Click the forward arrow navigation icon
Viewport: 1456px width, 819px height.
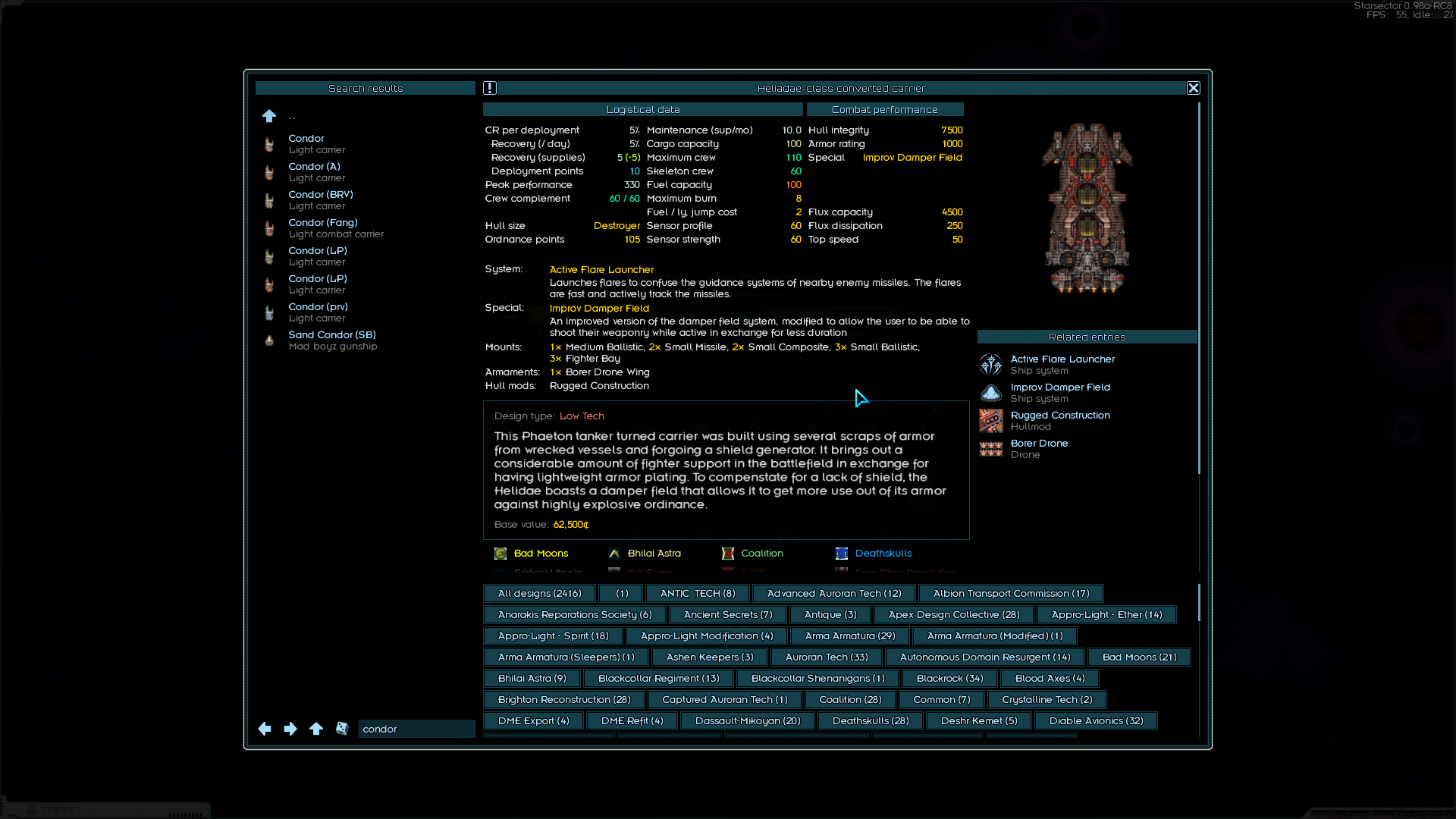pyautogui.click(x=290, y=729)
